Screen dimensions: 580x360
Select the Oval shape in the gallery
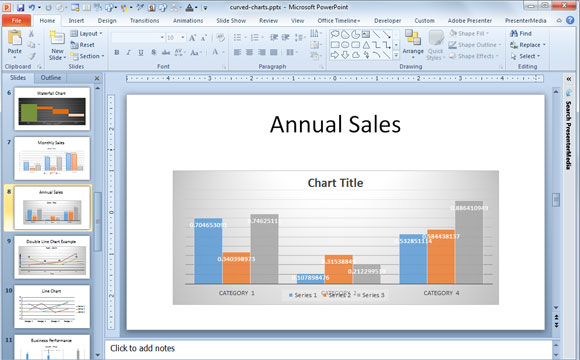tap(345, 45)
